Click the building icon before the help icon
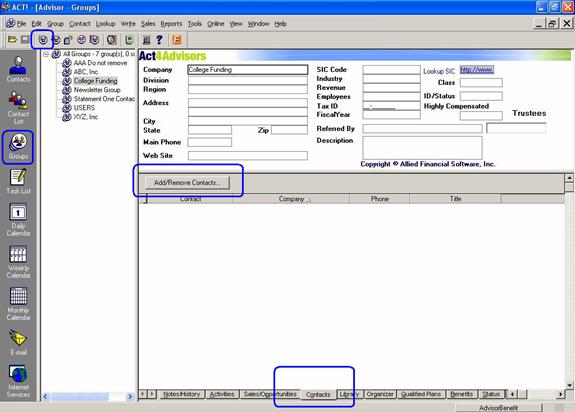The height and width of the screenshot is (412, 575). 146,40
